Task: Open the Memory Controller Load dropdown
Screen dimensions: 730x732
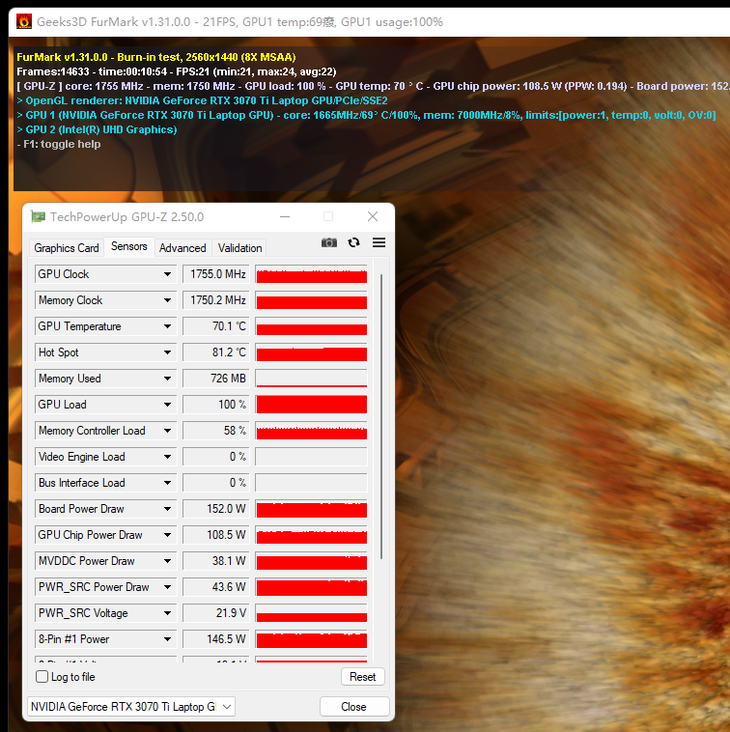Action: point(167,431)
